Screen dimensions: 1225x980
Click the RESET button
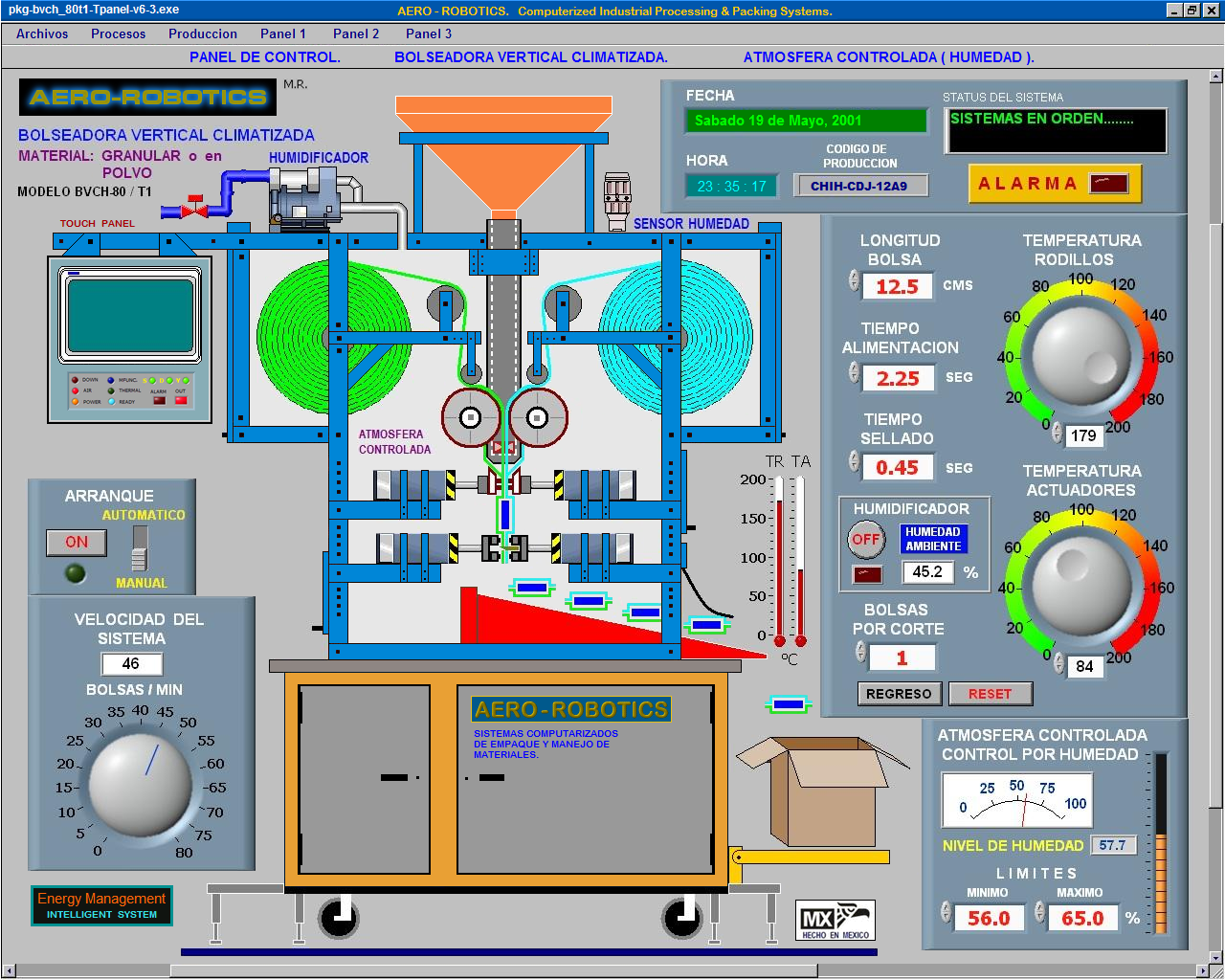pyautogui.click(x=990, y=694)
